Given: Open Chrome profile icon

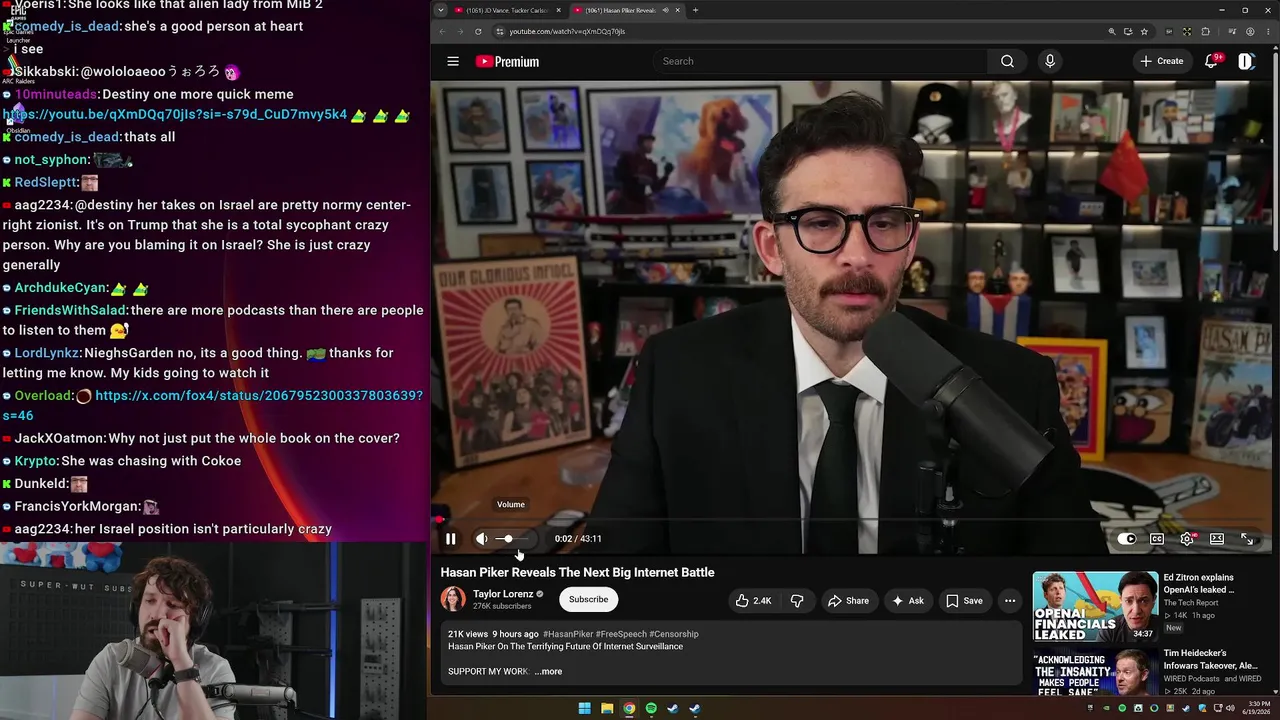Looking at the screenshot, I should pyautogui.click(x=1250, y=31).
